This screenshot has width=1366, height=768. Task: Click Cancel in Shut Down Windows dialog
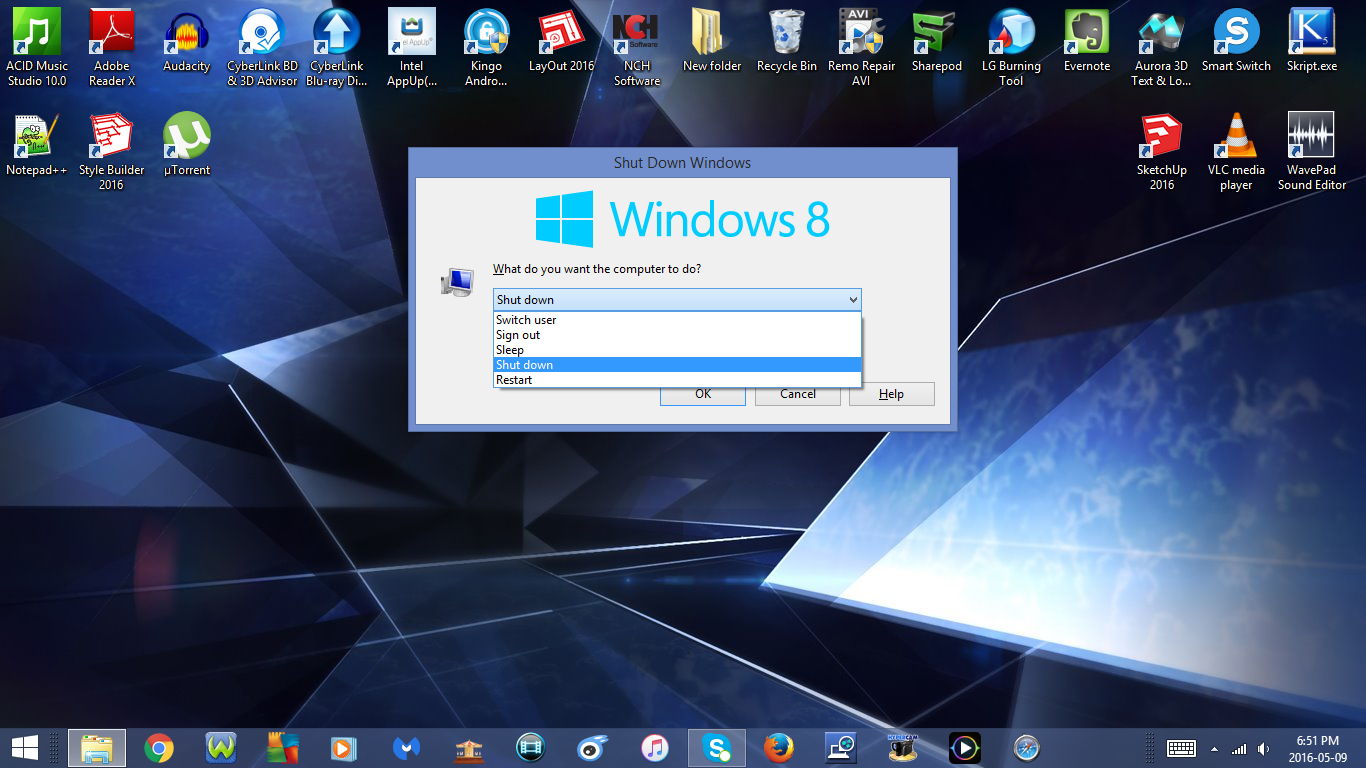798,394
